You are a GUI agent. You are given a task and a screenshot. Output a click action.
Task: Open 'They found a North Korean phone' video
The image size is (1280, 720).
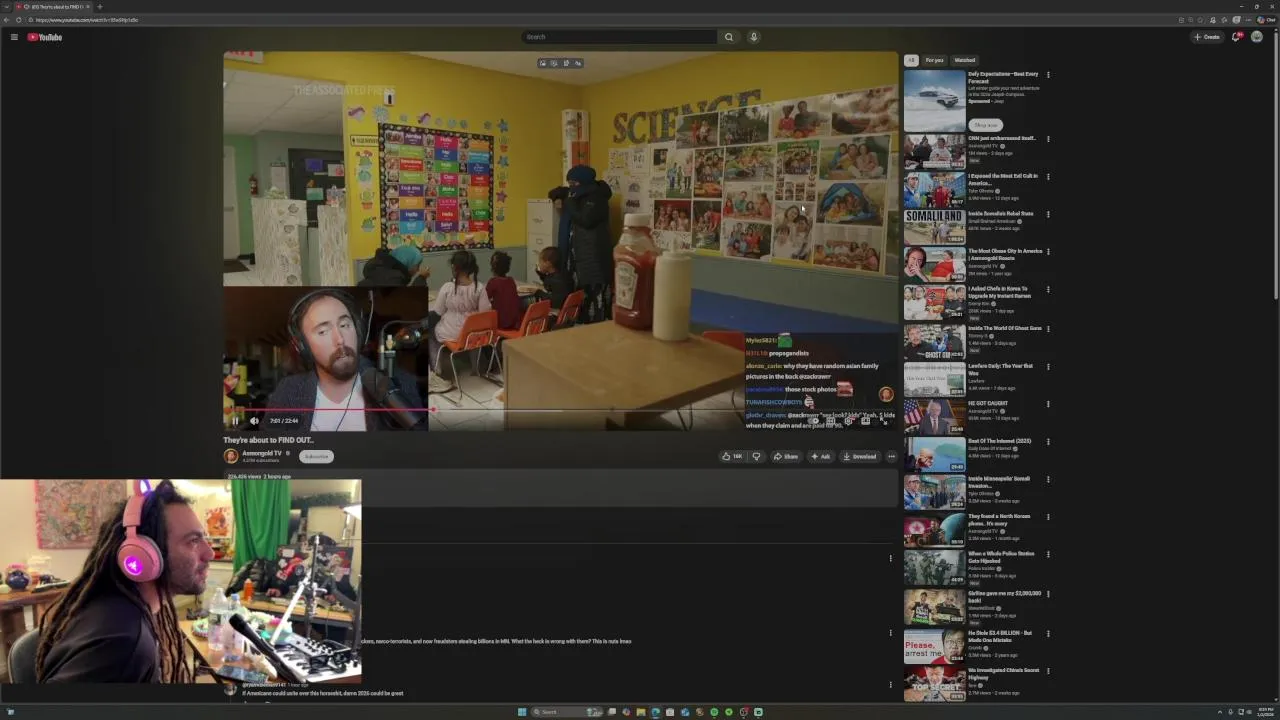tap(999, 520)
